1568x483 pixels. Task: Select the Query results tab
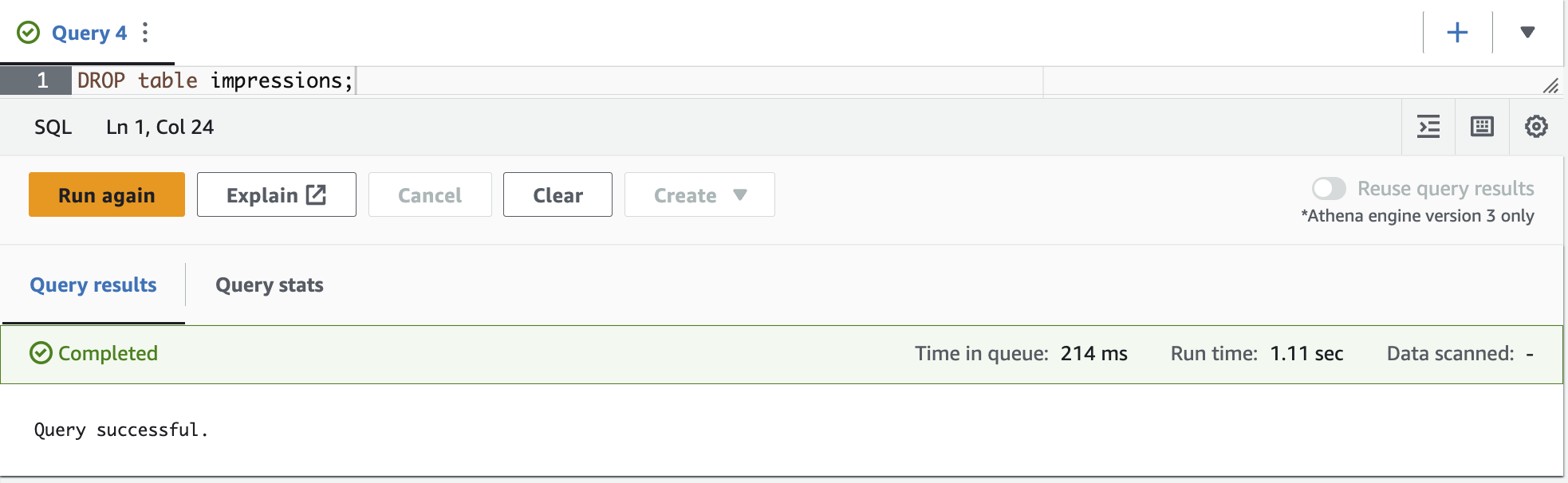93,285
